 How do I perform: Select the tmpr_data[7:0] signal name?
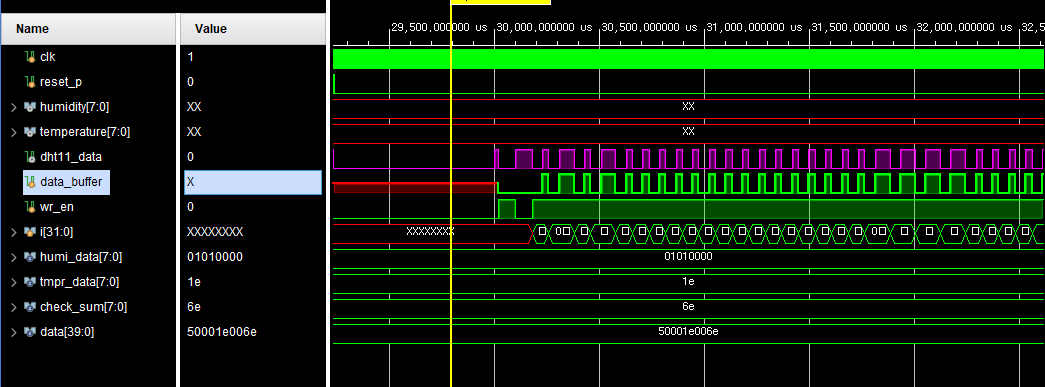79,282
